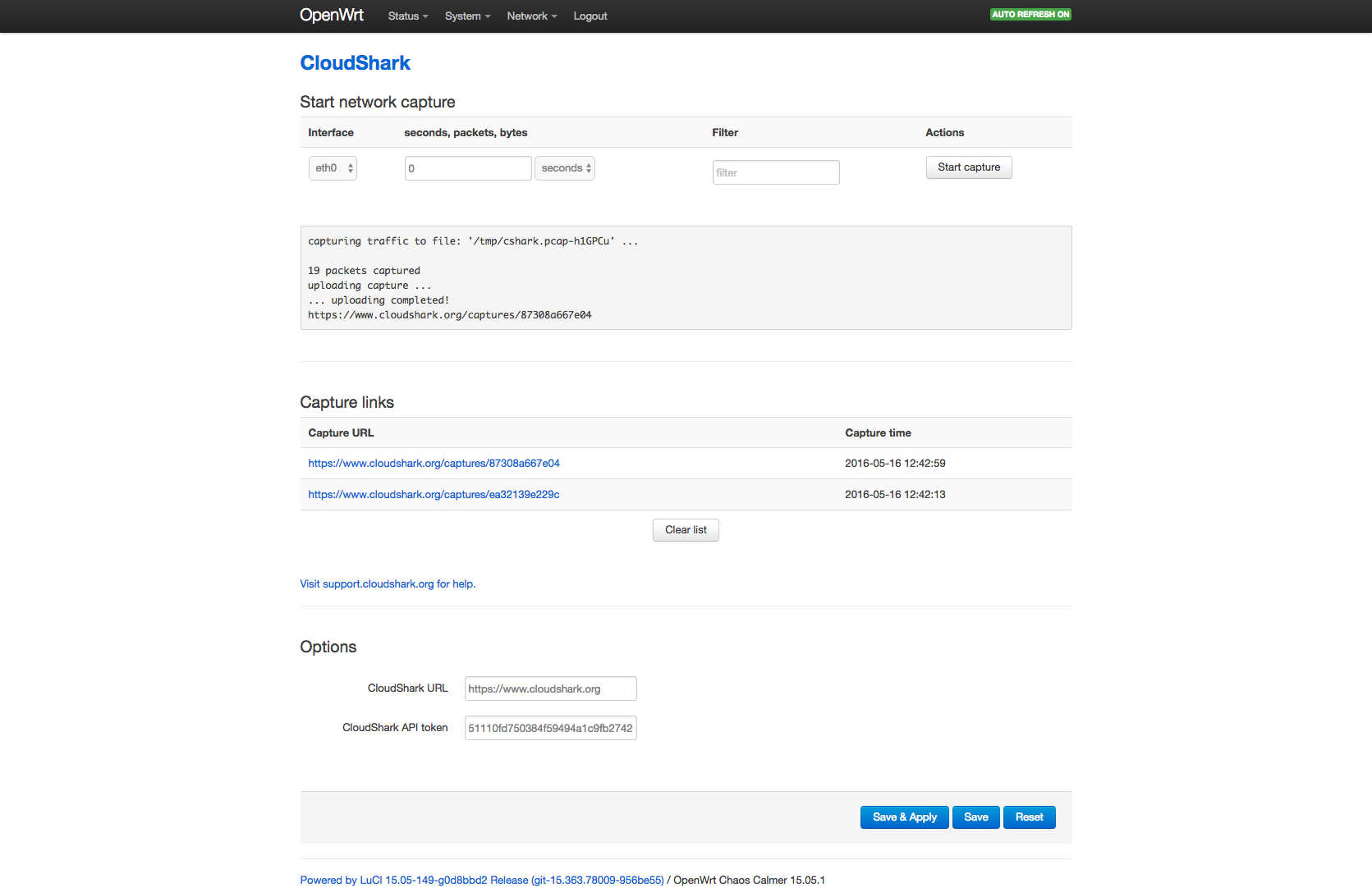Click the capture duration value field
This screenshot has width=1372, height=892.
468,168
